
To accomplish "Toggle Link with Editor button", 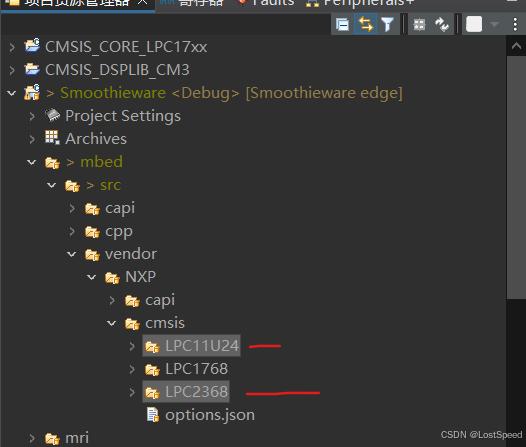I will pos(365,24).
